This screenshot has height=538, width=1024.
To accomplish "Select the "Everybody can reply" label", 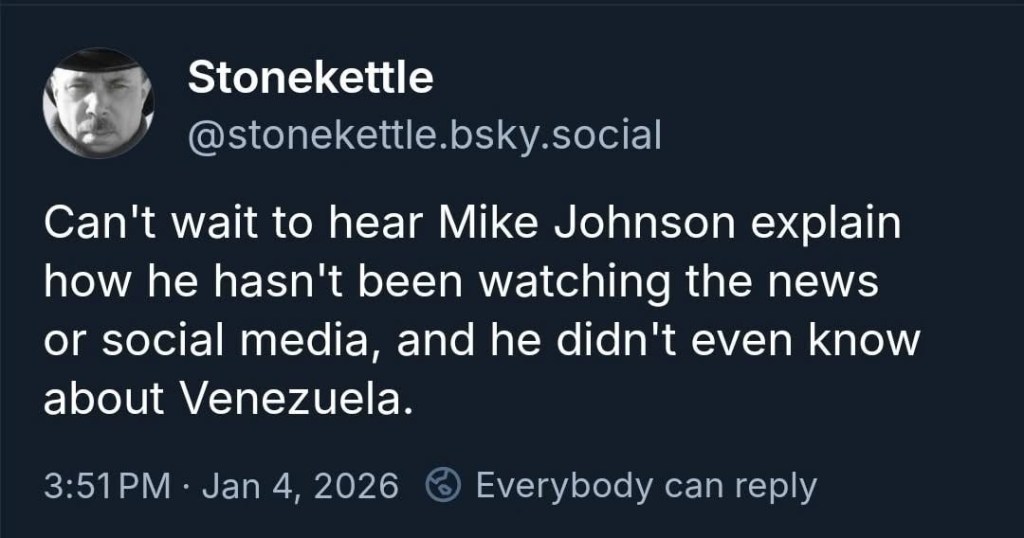I will tap(646, 486).
